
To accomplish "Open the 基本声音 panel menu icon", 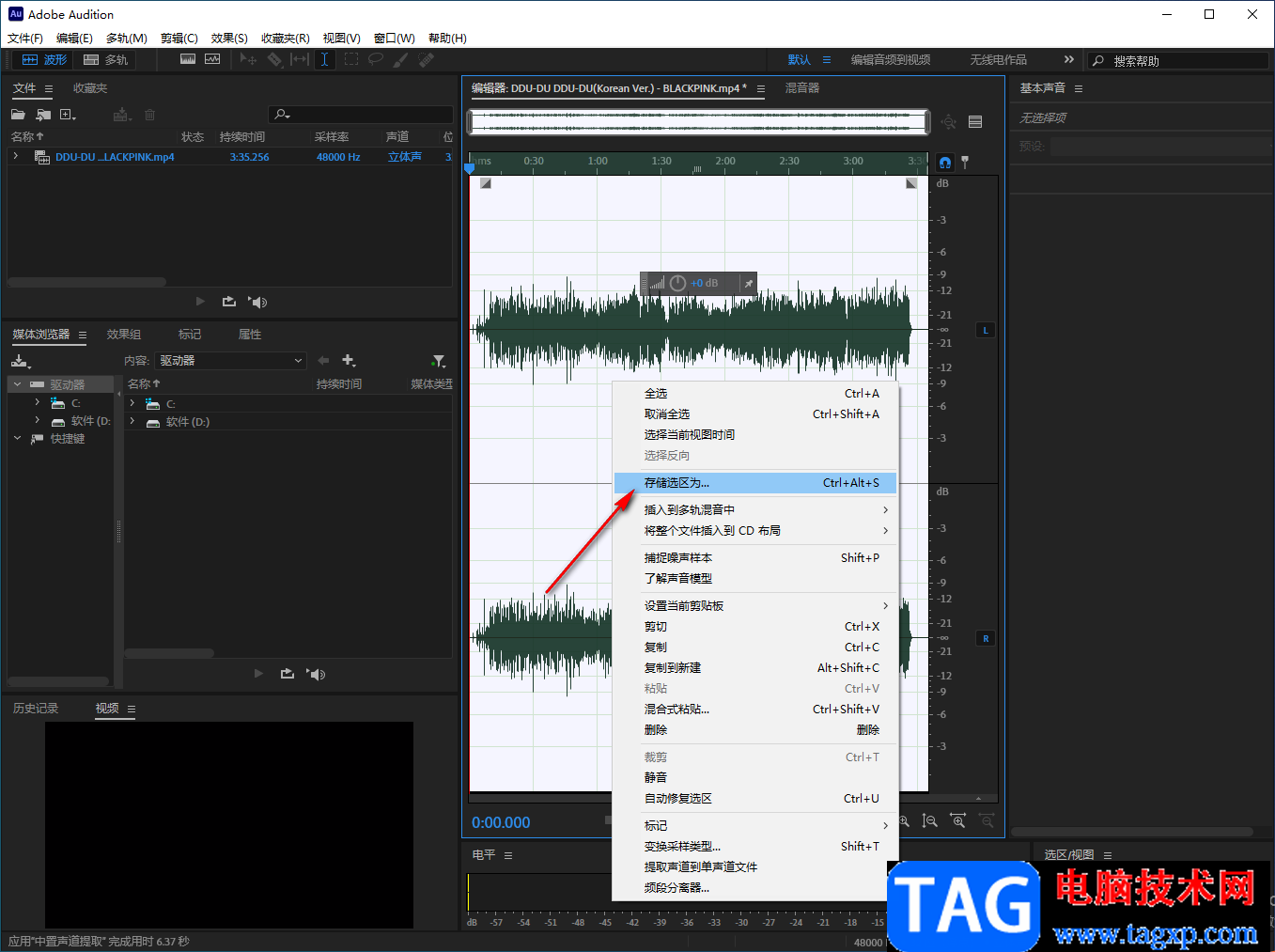I will (x=1079, y=88).
